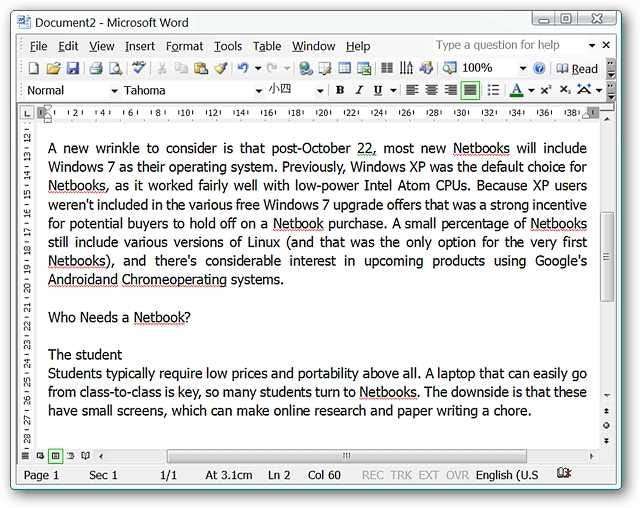Toggle justify alignment

click(470, 90)
